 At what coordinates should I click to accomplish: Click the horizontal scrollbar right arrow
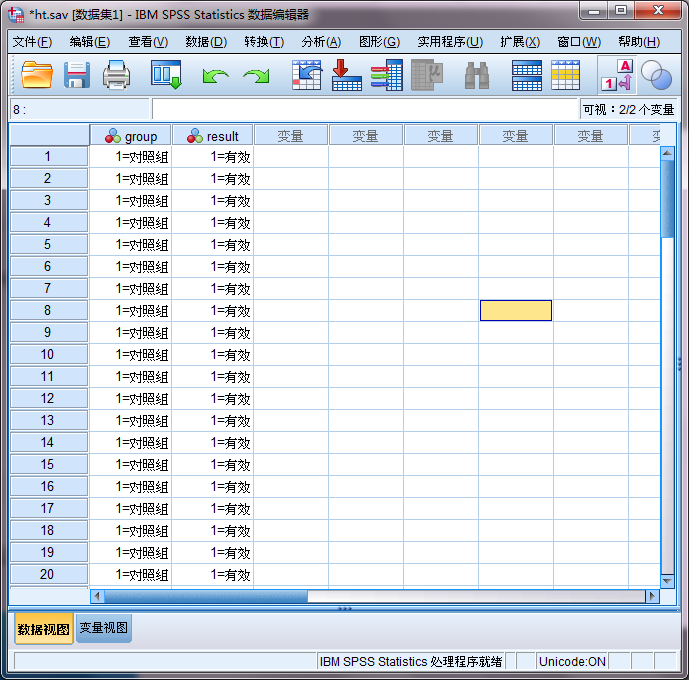click(652, 597)
